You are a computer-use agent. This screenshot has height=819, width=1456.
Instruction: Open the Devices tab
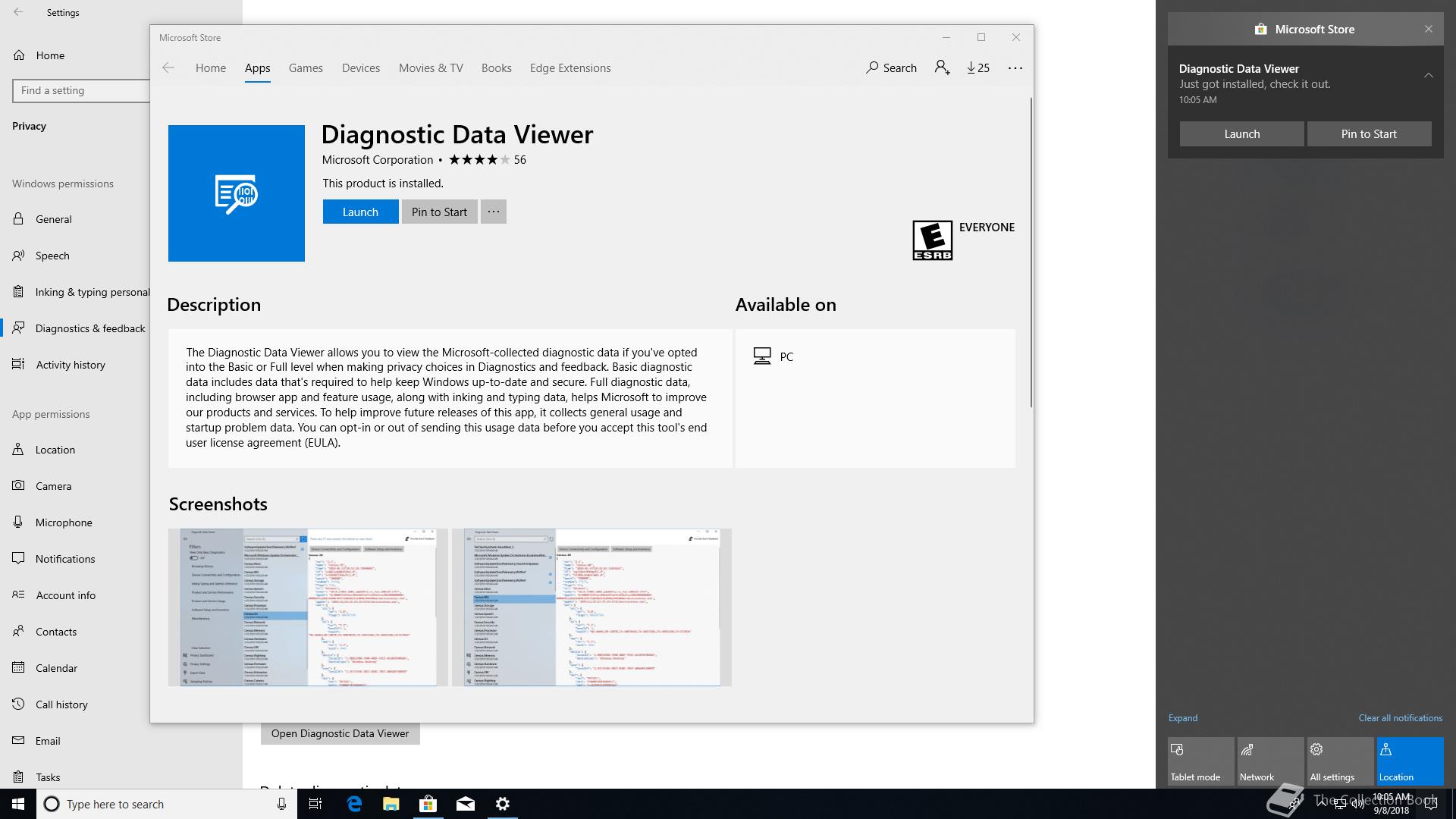361,67
